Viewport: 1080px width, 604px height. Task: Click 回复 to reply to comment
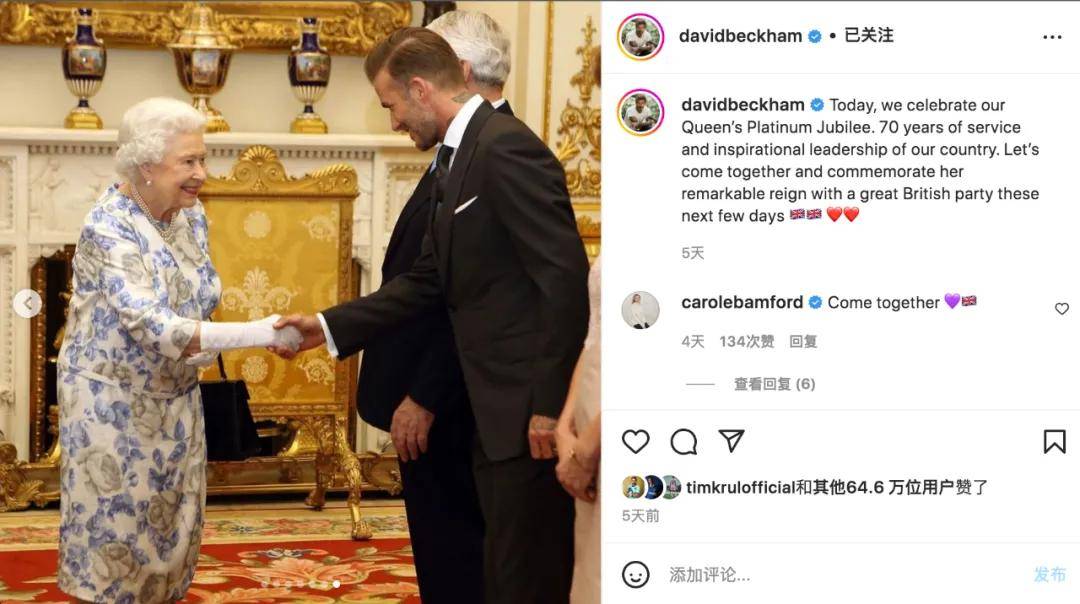pos(803,342)
